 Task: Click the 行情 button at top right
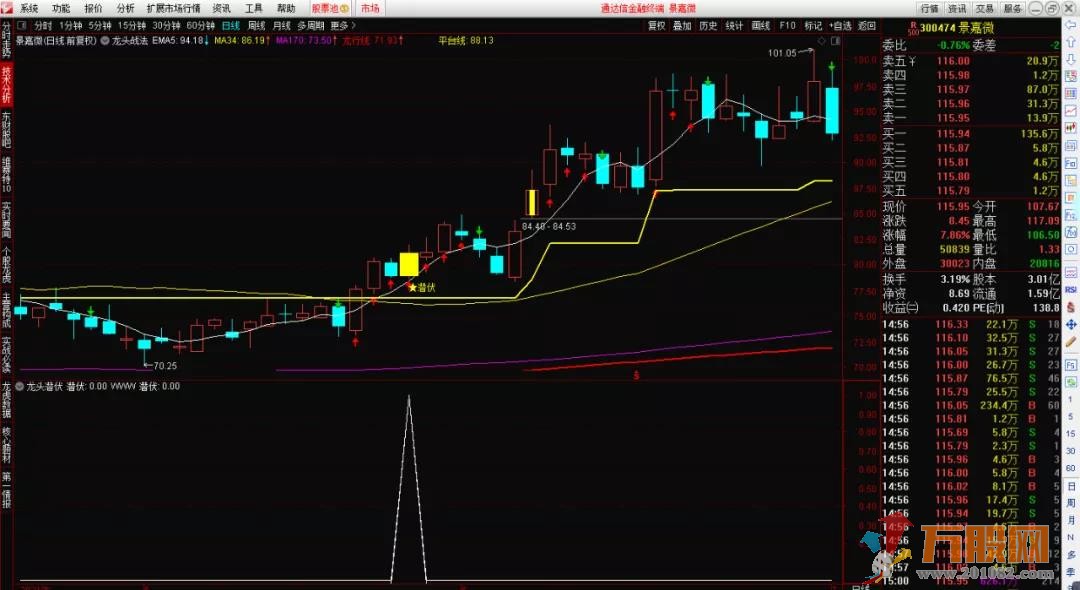click(930, 8)
